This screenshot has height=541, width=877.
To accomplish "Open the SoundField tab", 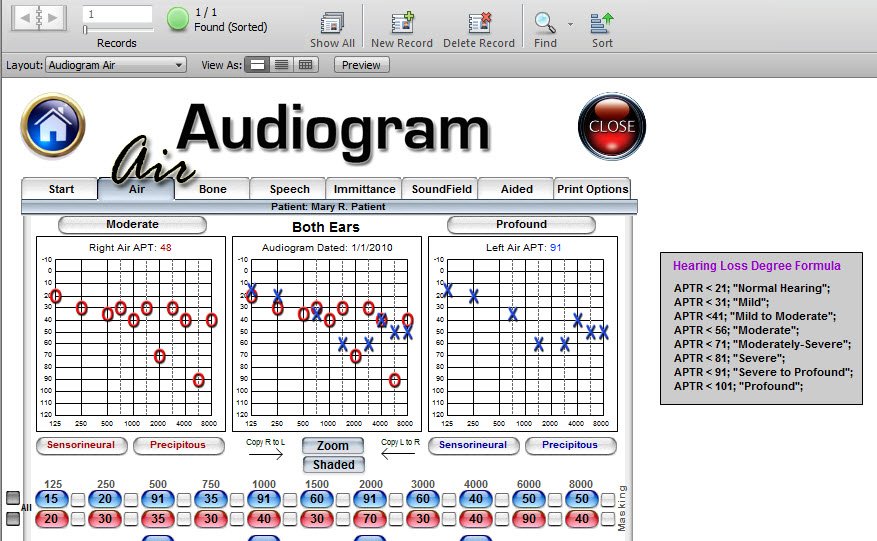I will pos(441,189).
